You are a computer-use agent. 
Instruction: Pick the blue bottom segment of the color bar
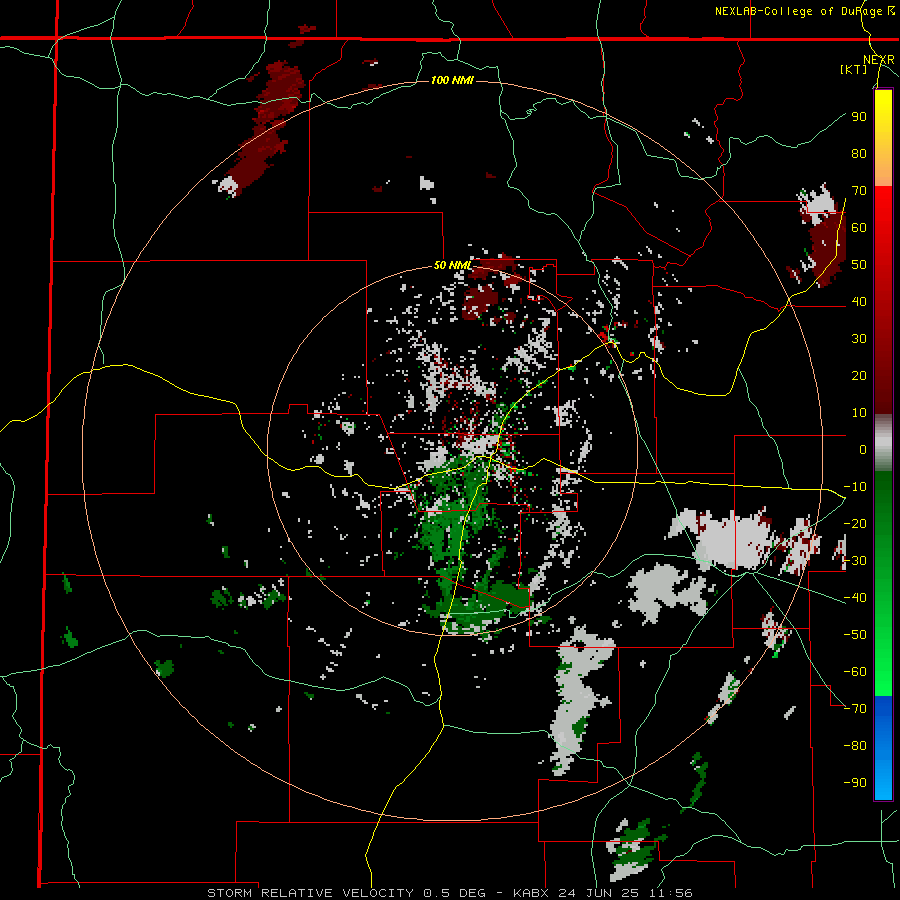point(883,748)
